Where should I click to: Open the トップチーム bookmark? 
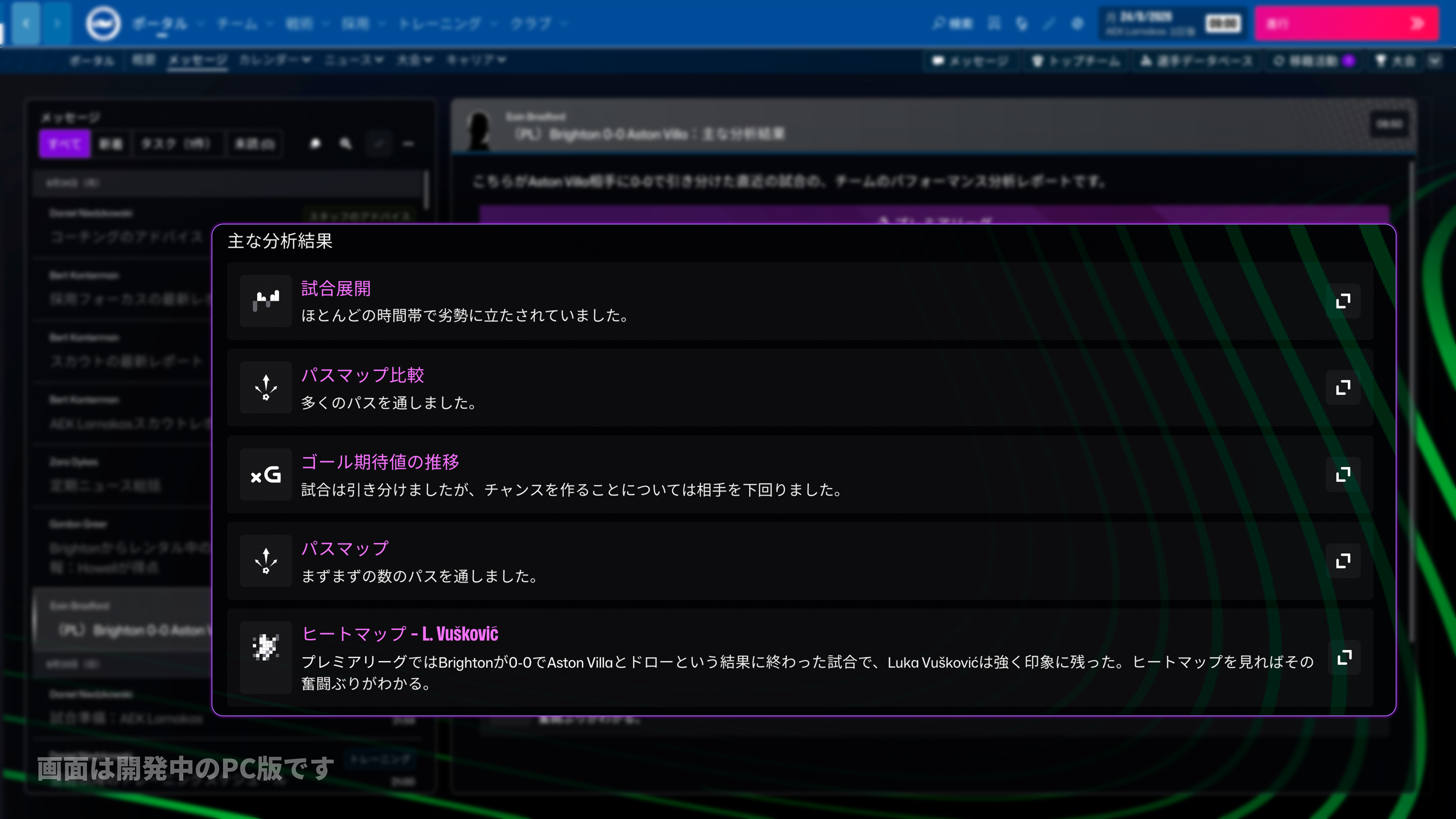1076,61
